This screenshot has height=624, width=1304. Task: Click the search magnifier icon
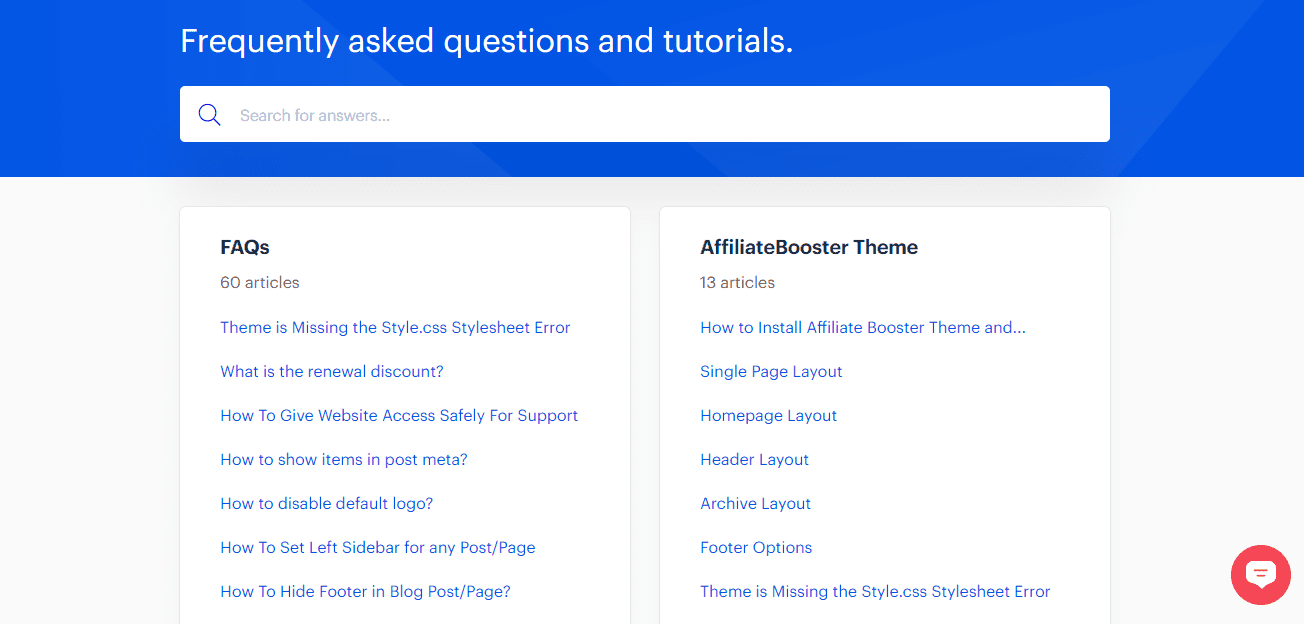click(x=209, y=115)
